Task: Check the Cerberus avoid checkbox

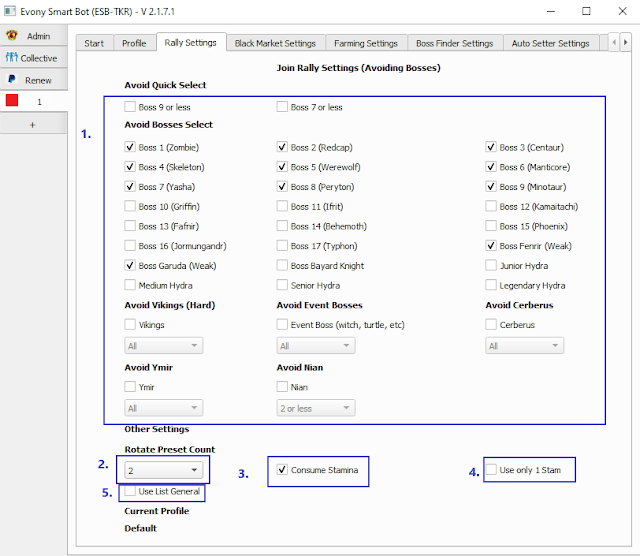Action: pos(491,325)
